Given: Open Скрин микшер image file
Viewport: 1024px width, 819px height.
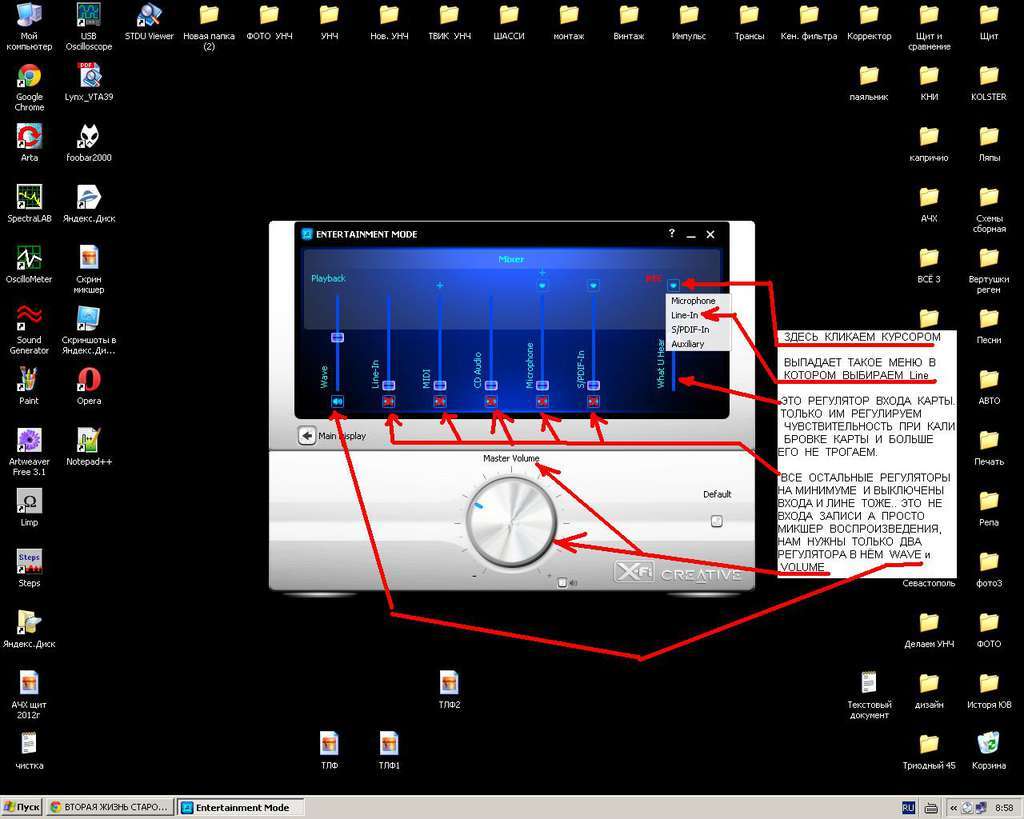Looking at the screenshot, I should tap(88, 270).
